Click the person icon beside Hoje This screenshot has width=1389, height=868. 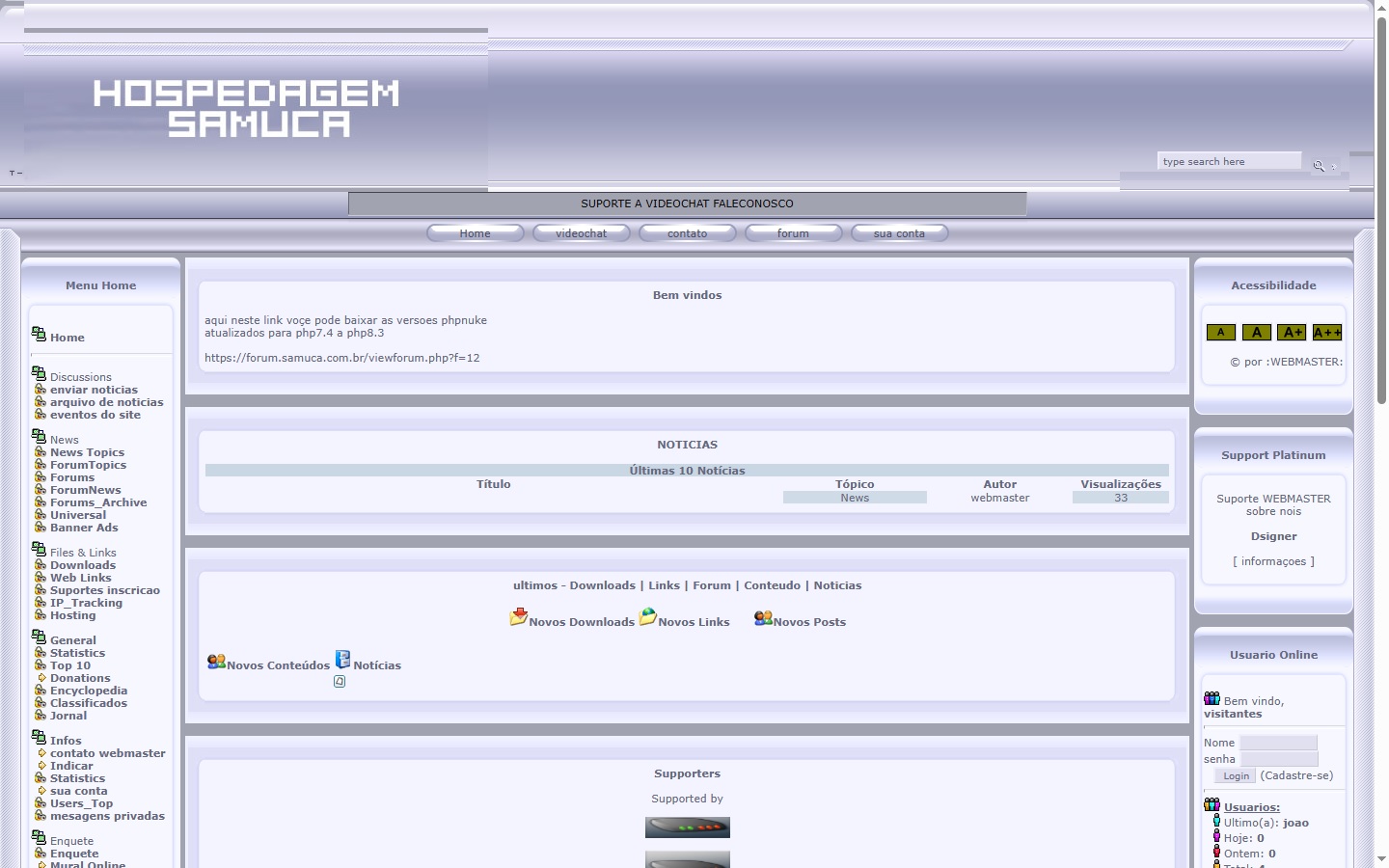pyautogui.click(x=1216, y=836)
